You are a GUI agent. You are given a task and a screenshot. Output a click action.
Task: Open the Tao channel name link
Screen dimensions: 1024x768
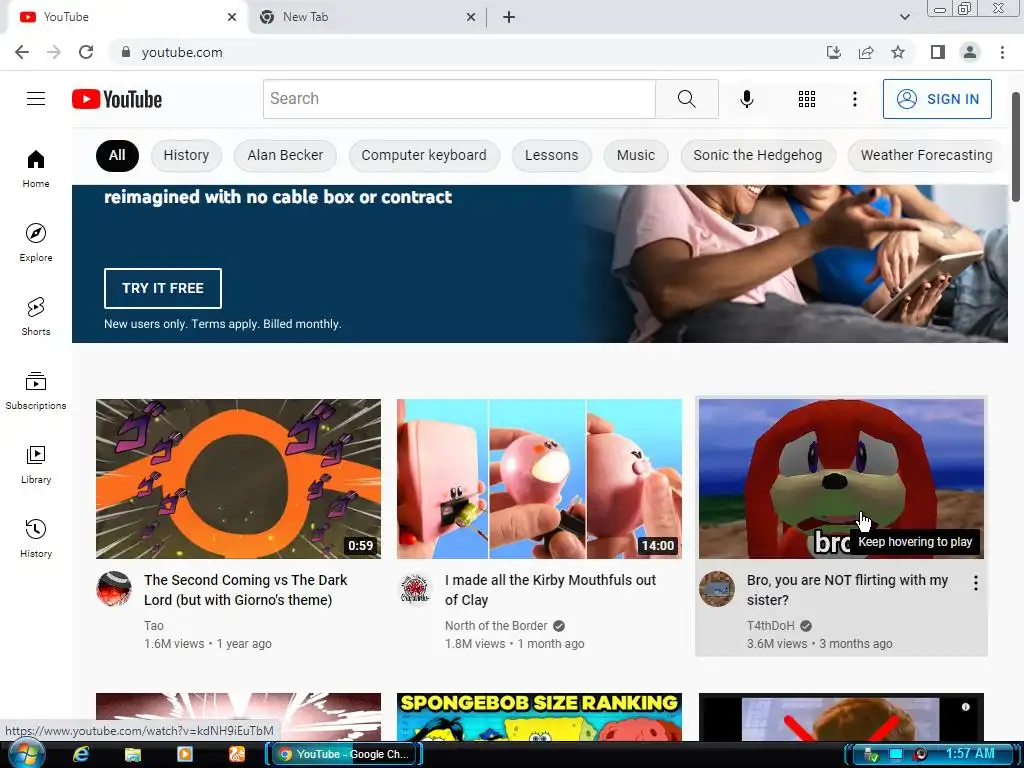coord(153,626)
